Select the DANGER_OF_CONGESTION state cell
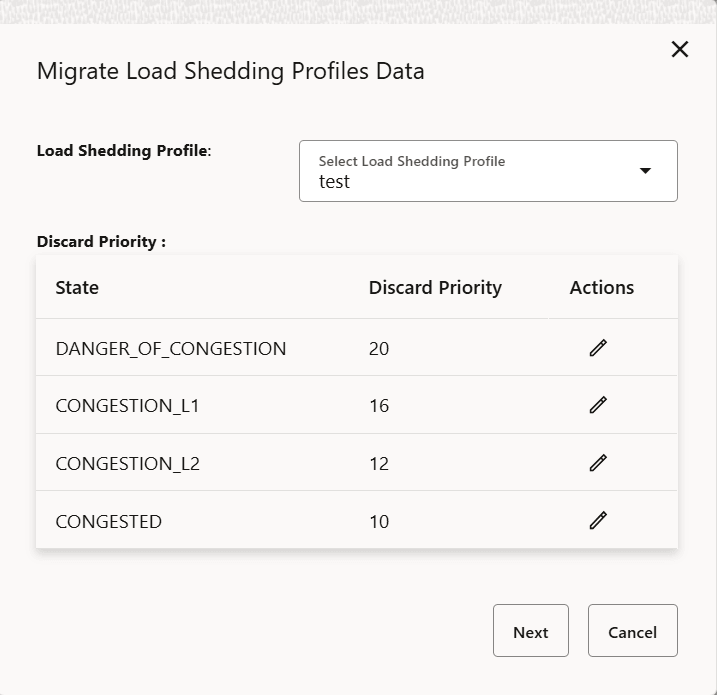This screenshot has height=695, width=717. (171, 349)
